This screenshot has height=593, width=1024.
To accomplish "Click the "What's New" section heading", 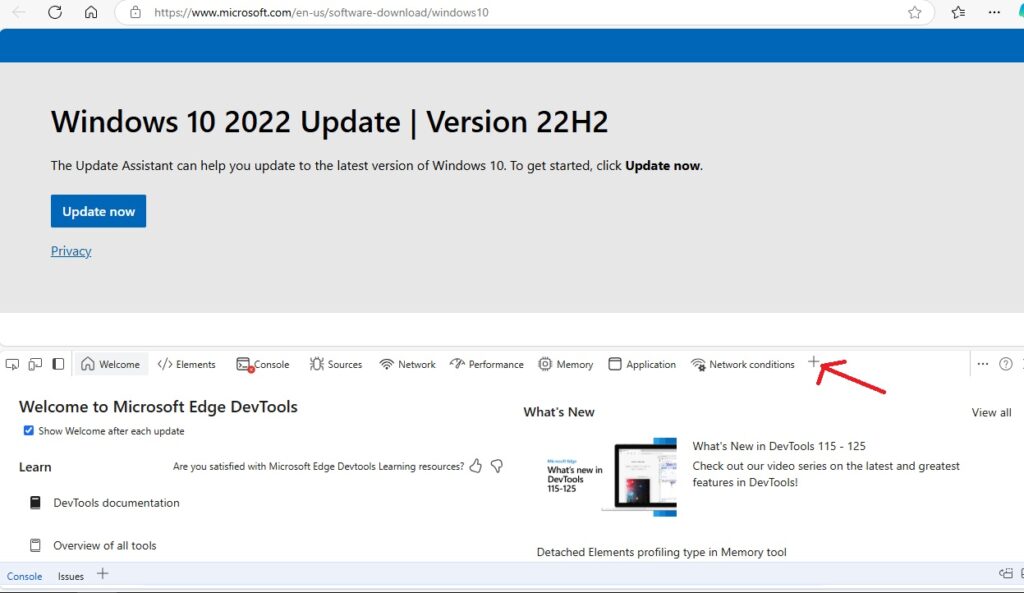I will pyautogui.click(x=559, y=412).
